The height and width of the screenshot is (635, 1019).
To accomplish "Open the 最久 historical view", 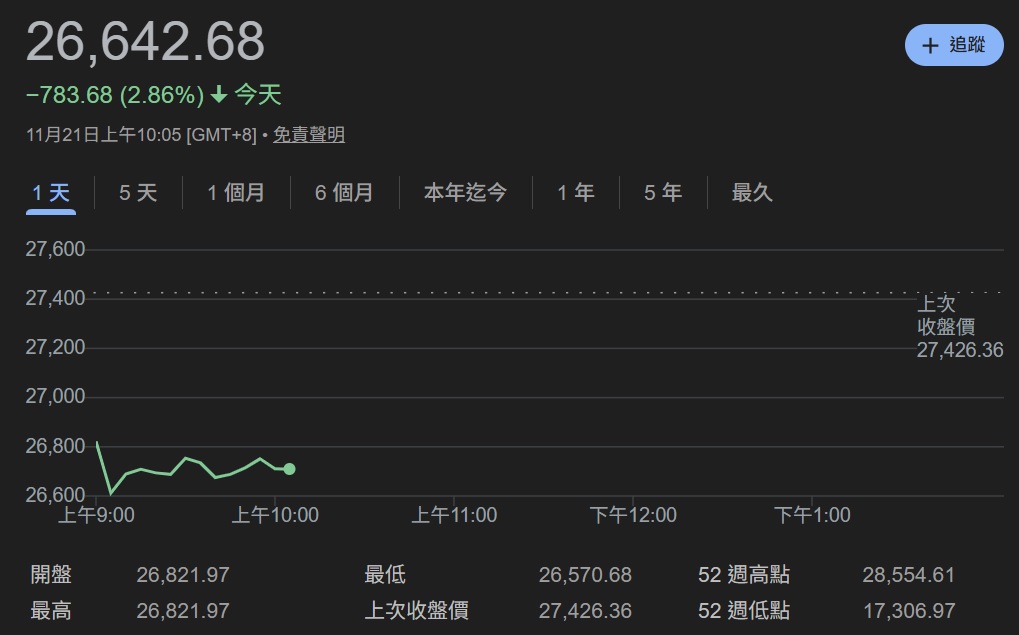I will coord(752,192).
